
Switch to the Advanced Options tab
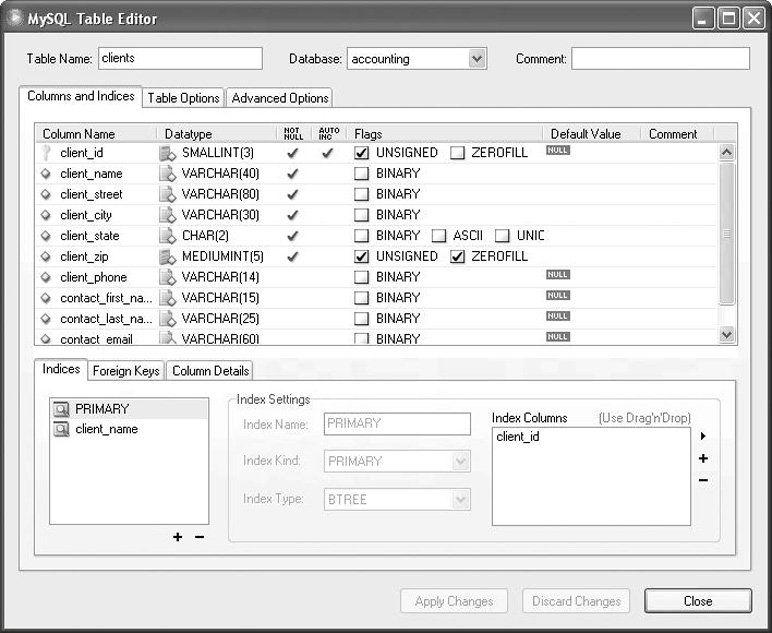(x=280, y=98)
